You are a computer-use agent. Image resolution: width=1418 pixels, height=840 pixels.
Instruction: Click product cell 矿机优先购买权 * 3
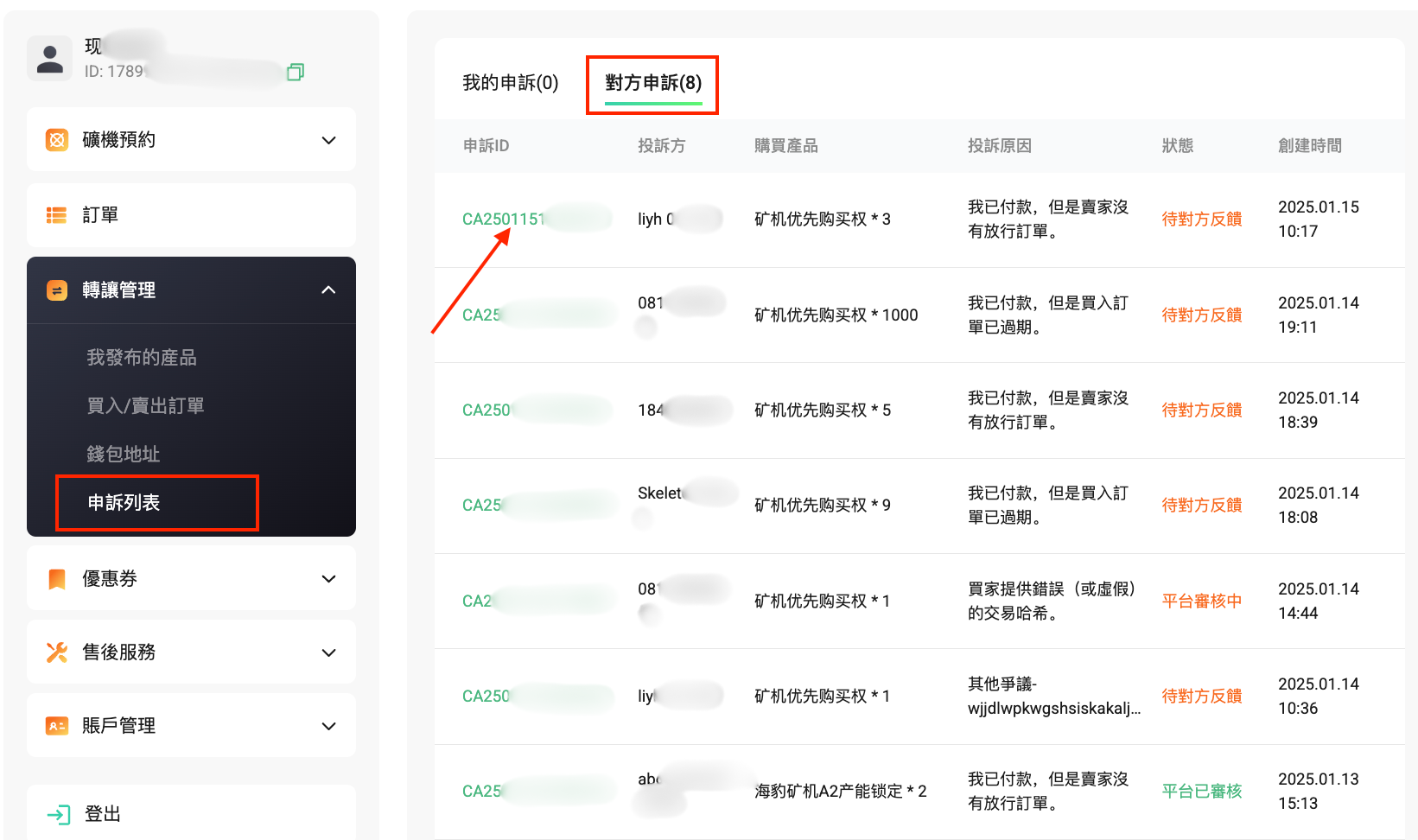pos(823,220)
